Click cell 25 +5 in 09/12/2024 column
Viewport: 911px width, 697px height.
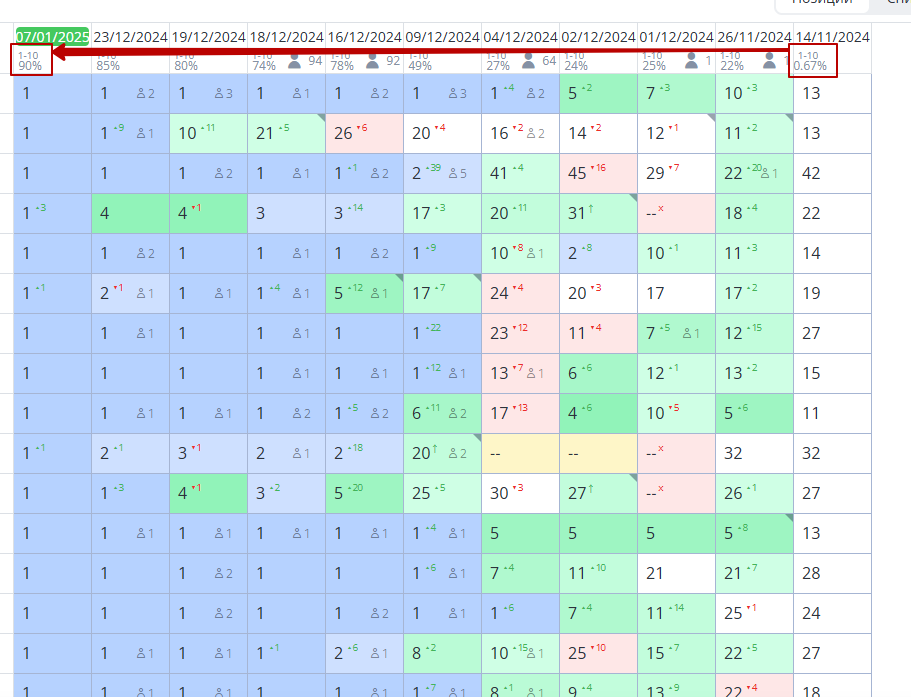coord(442,493)
